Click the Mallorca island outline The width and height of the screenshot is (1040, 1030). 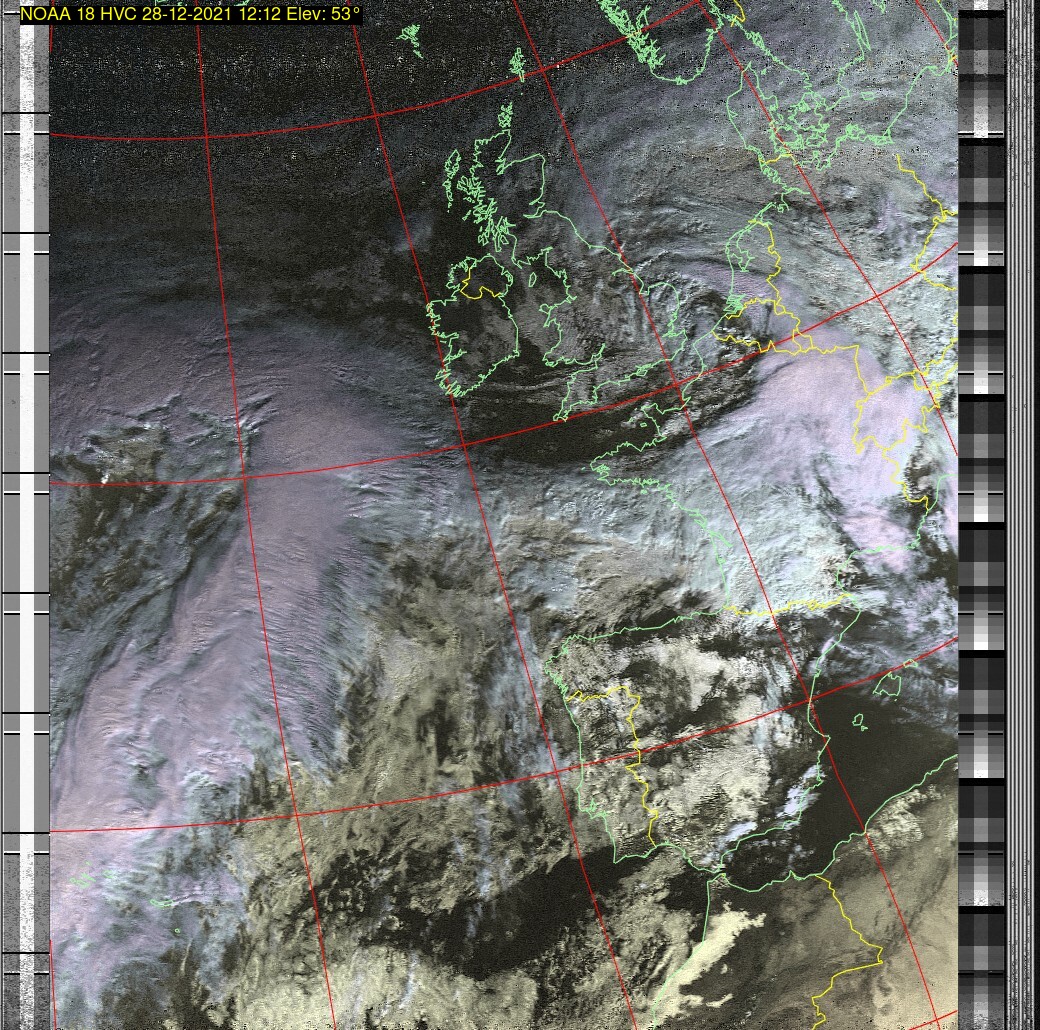pos(888,684)
